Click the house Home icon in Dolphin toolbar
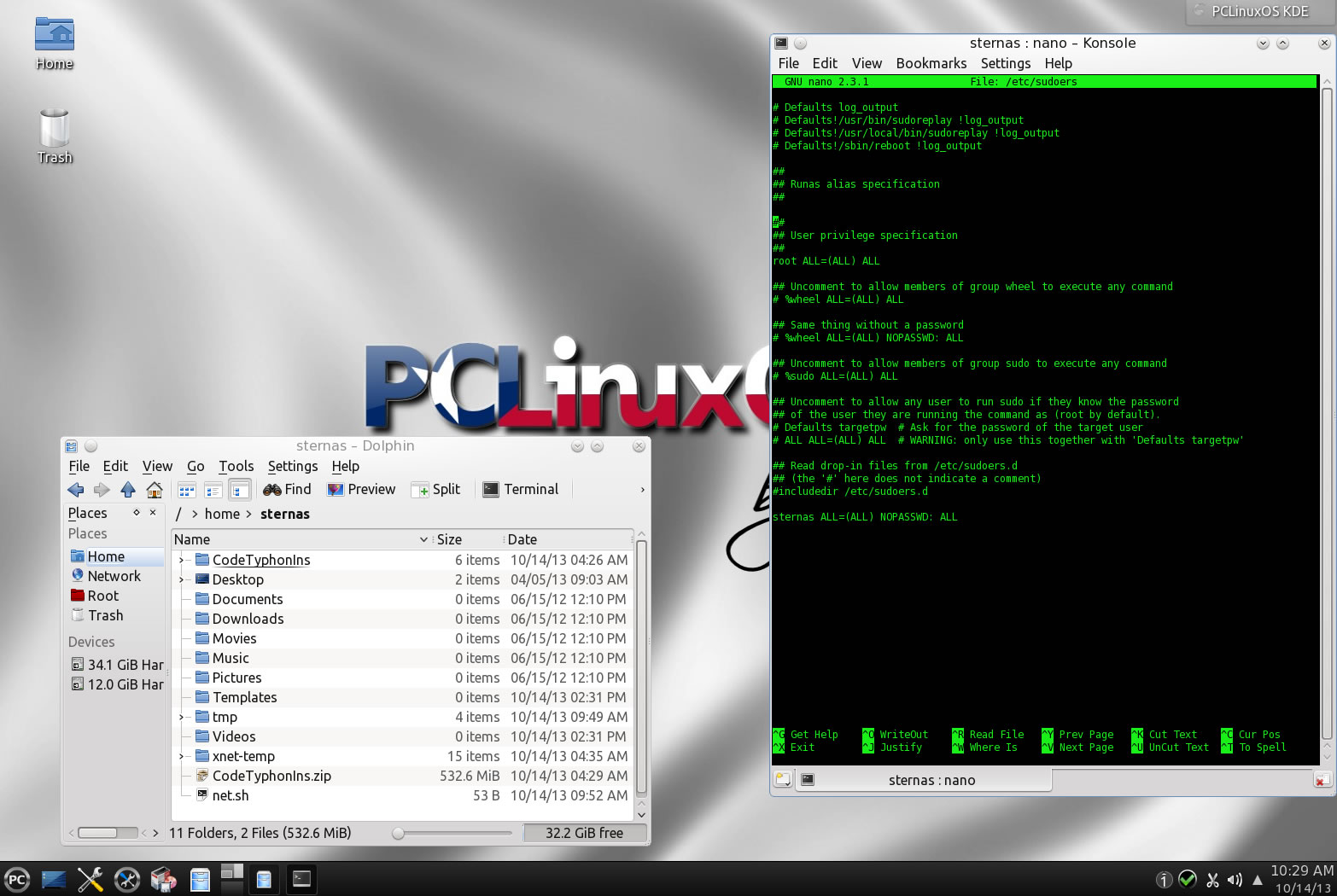This screenshot has width=1337, height=896. pos(155,490)
